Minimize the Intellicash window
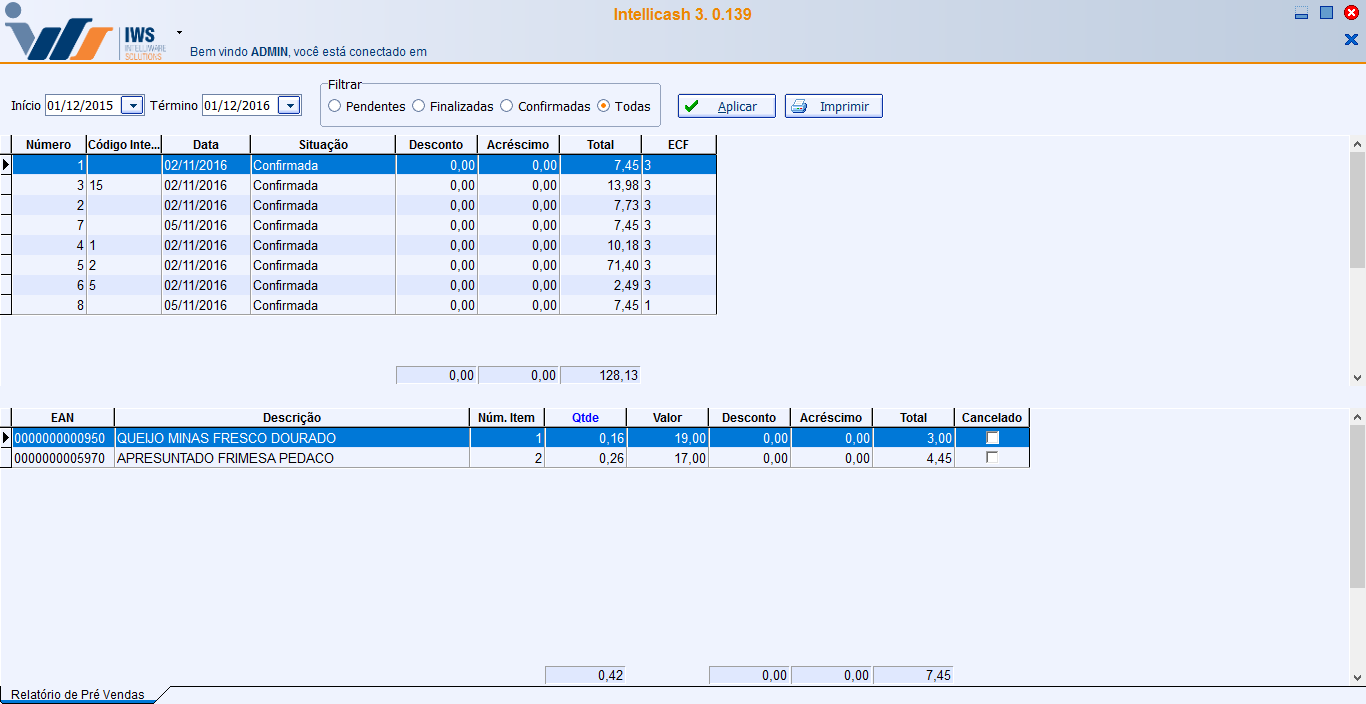The height and width of the screenshot is (704, 1366). (1301, 13)
